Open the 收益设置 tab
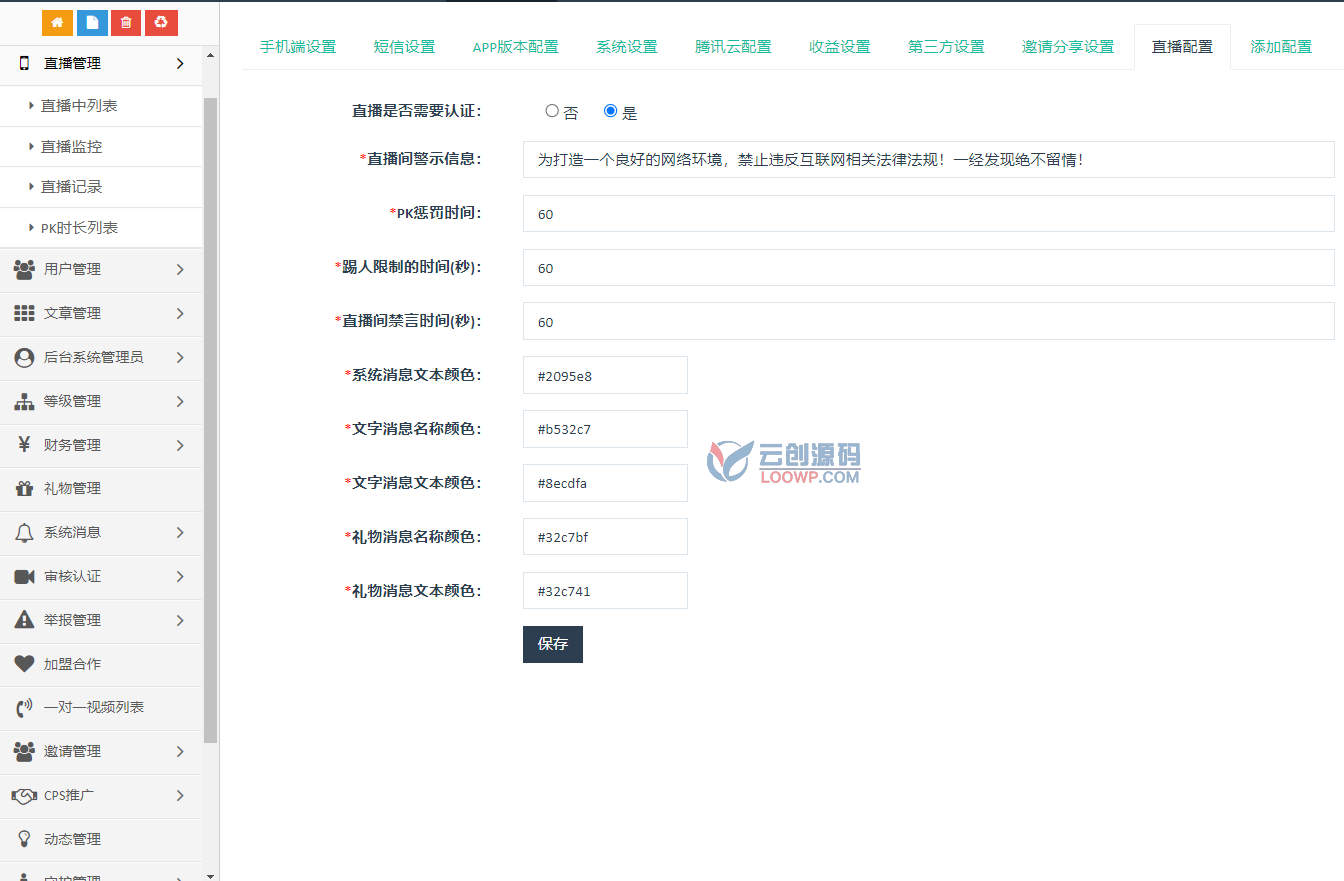 pyautogui.click(x=840, y=47)
